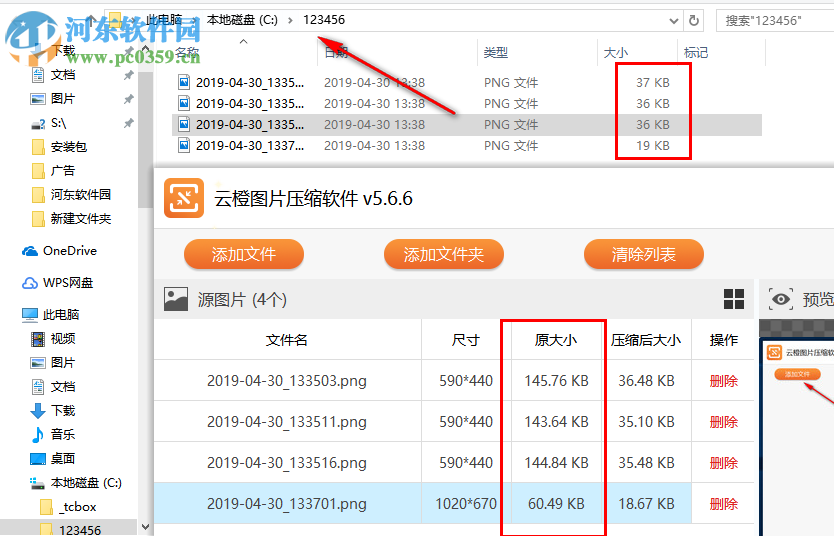Sort Explorer list by 标记 column
Viewport: 834px width, 536px height.
click(696, 52)
